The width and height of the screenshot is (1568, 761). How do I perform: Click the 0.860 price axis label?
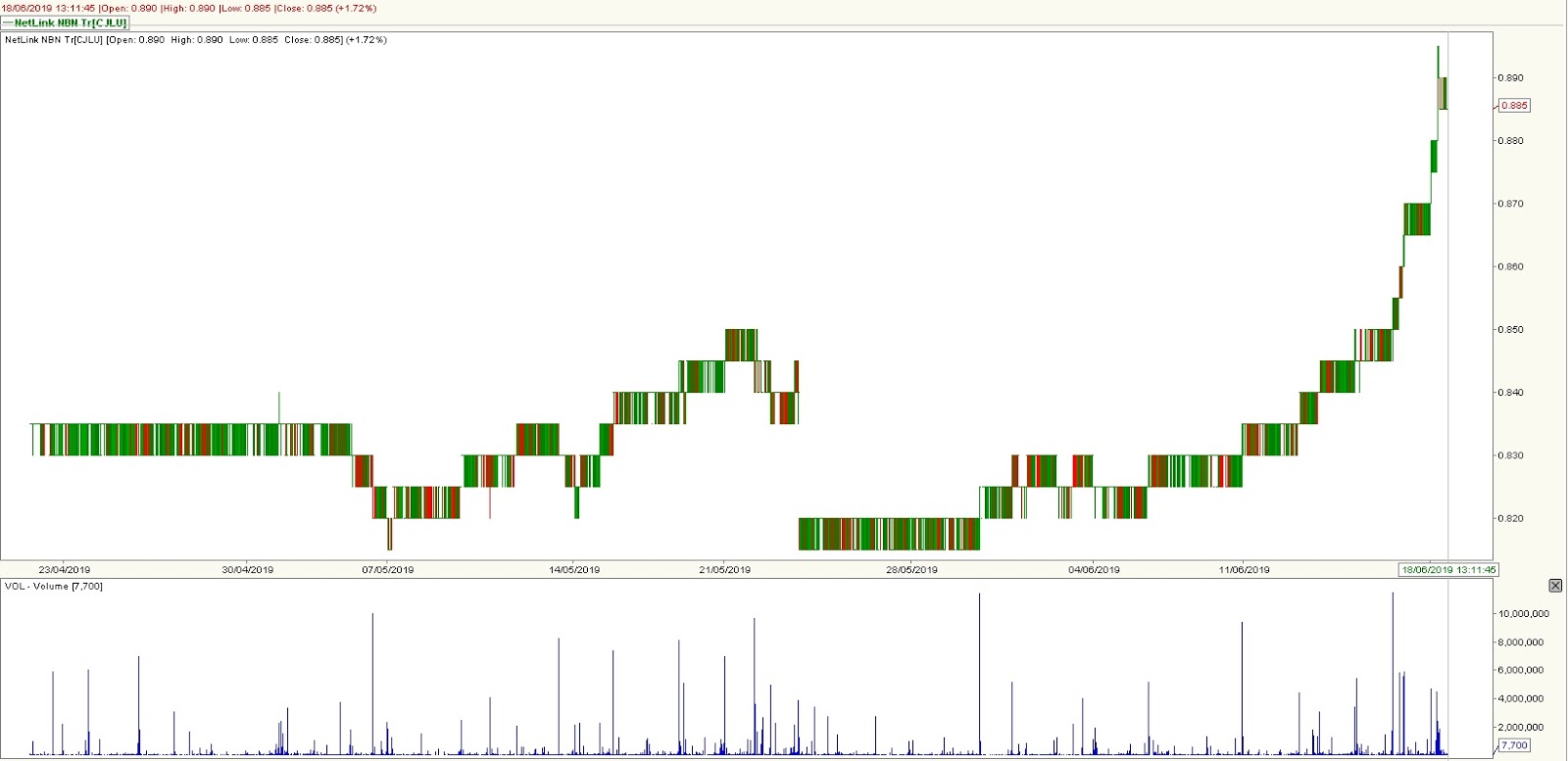1510,266
